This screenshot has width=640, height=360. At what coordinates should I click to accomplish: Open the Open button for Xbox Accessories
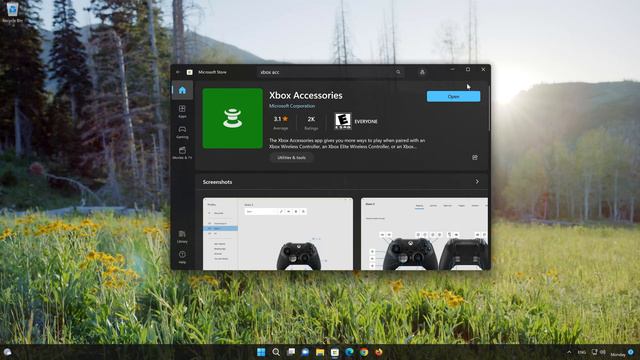453,96
